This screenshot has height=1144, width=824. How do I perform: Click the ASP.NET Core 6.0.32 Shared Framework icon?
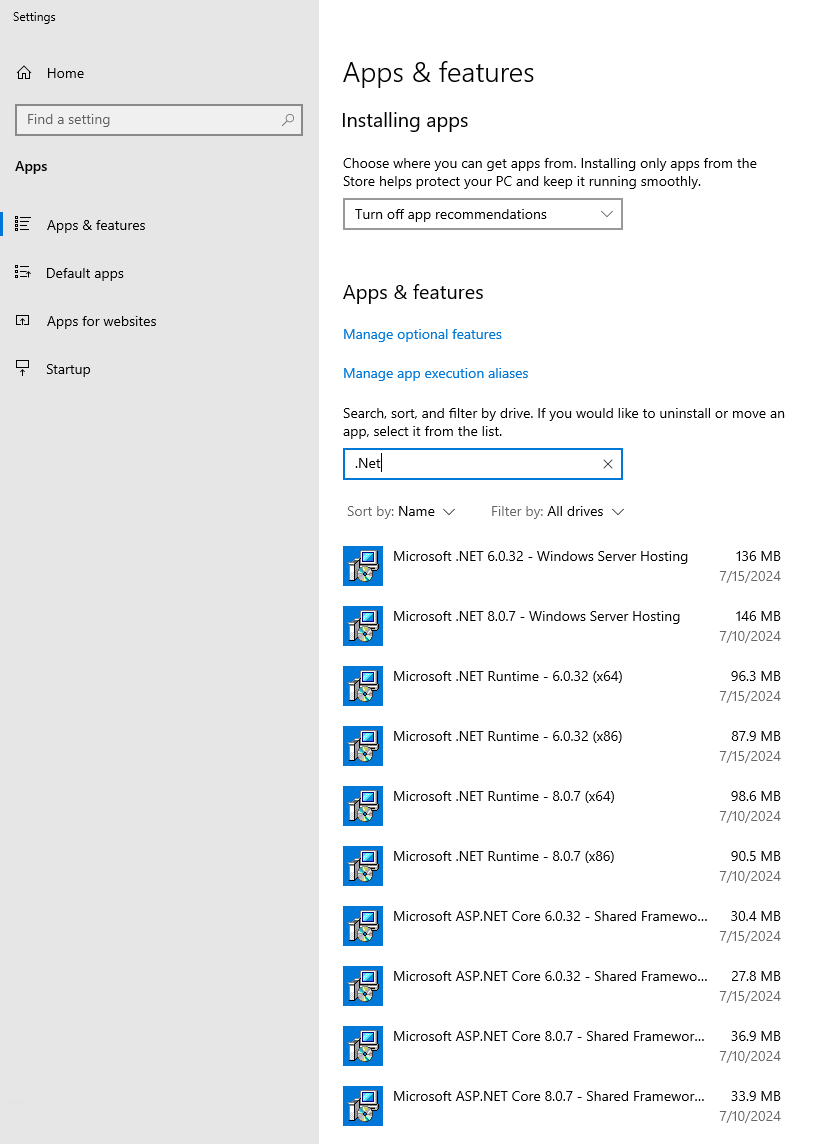(x=363, y=926)
